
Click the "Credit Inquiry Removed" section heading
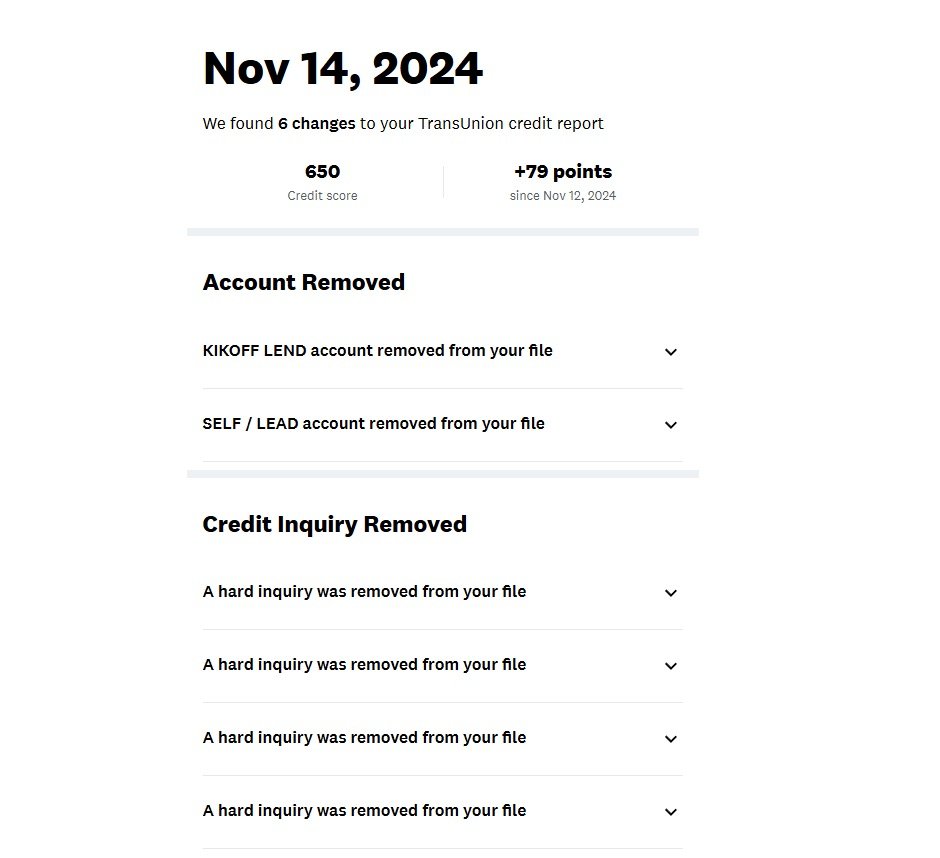[334, 525]
